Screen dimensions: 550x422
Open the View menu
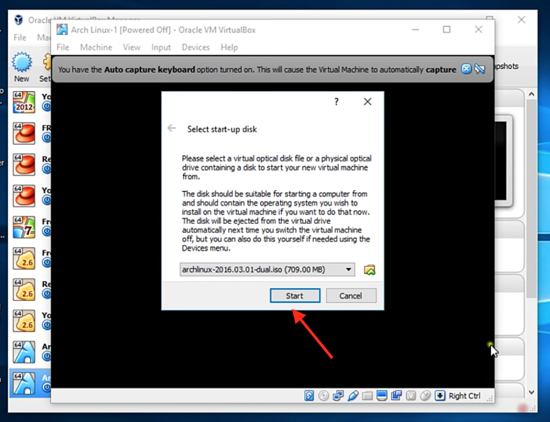click(x=132, y=47)
